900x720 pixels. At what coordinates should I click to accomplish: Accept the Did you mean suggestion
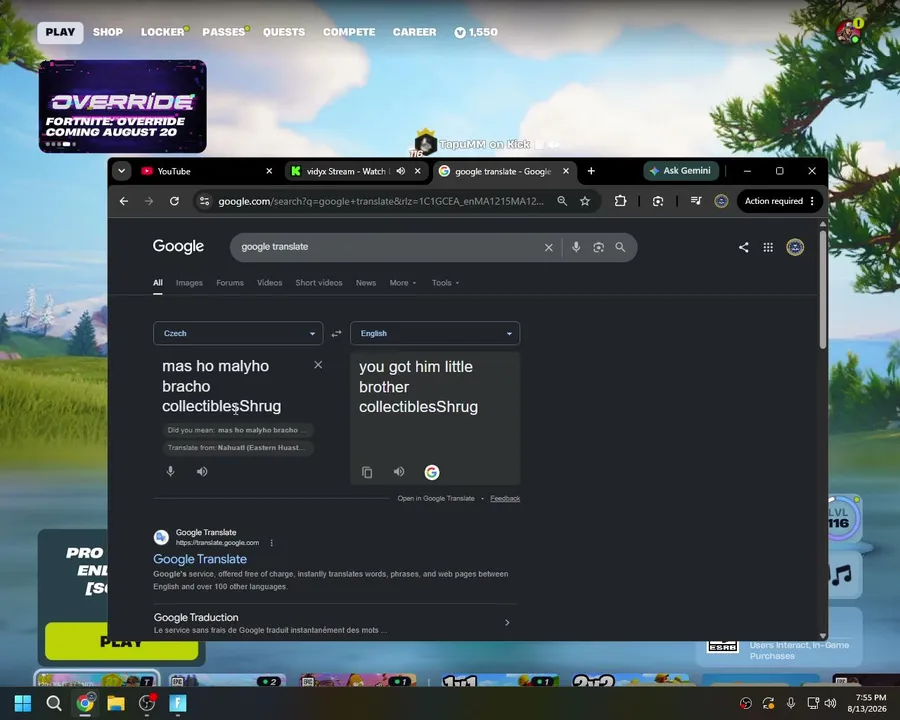pos(238,429)
